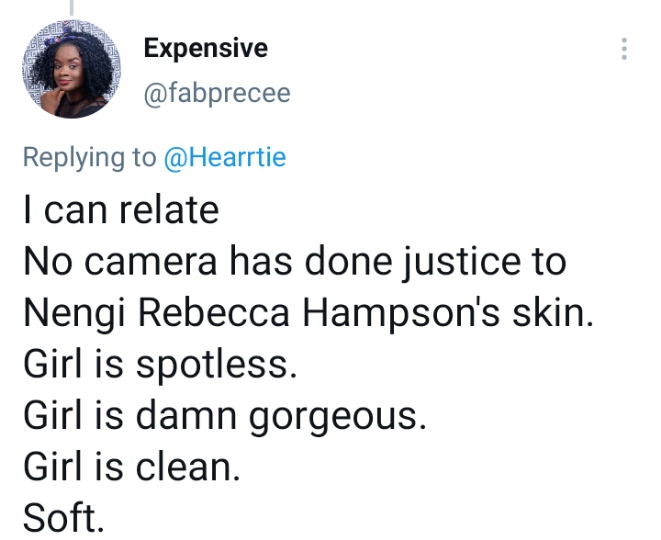Tap the 'Girl is clean.' line
This screenshot has height=540, width=661.
(132, 467)
